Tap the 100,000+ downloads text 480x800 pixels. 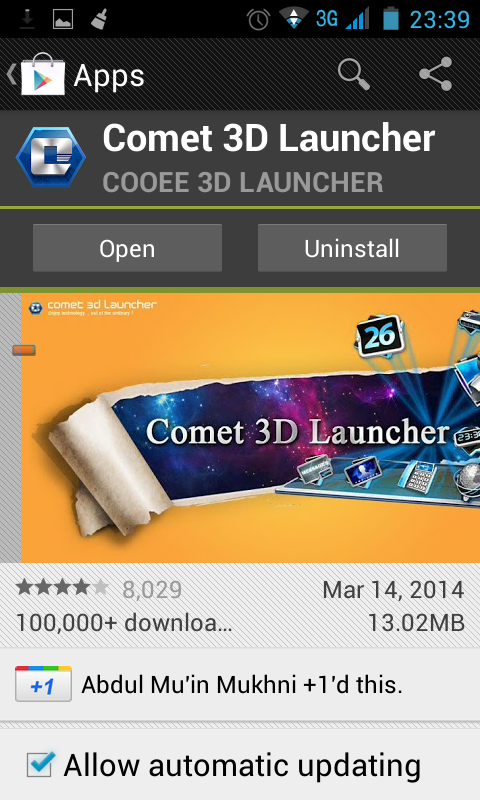[x=124, y=622]
